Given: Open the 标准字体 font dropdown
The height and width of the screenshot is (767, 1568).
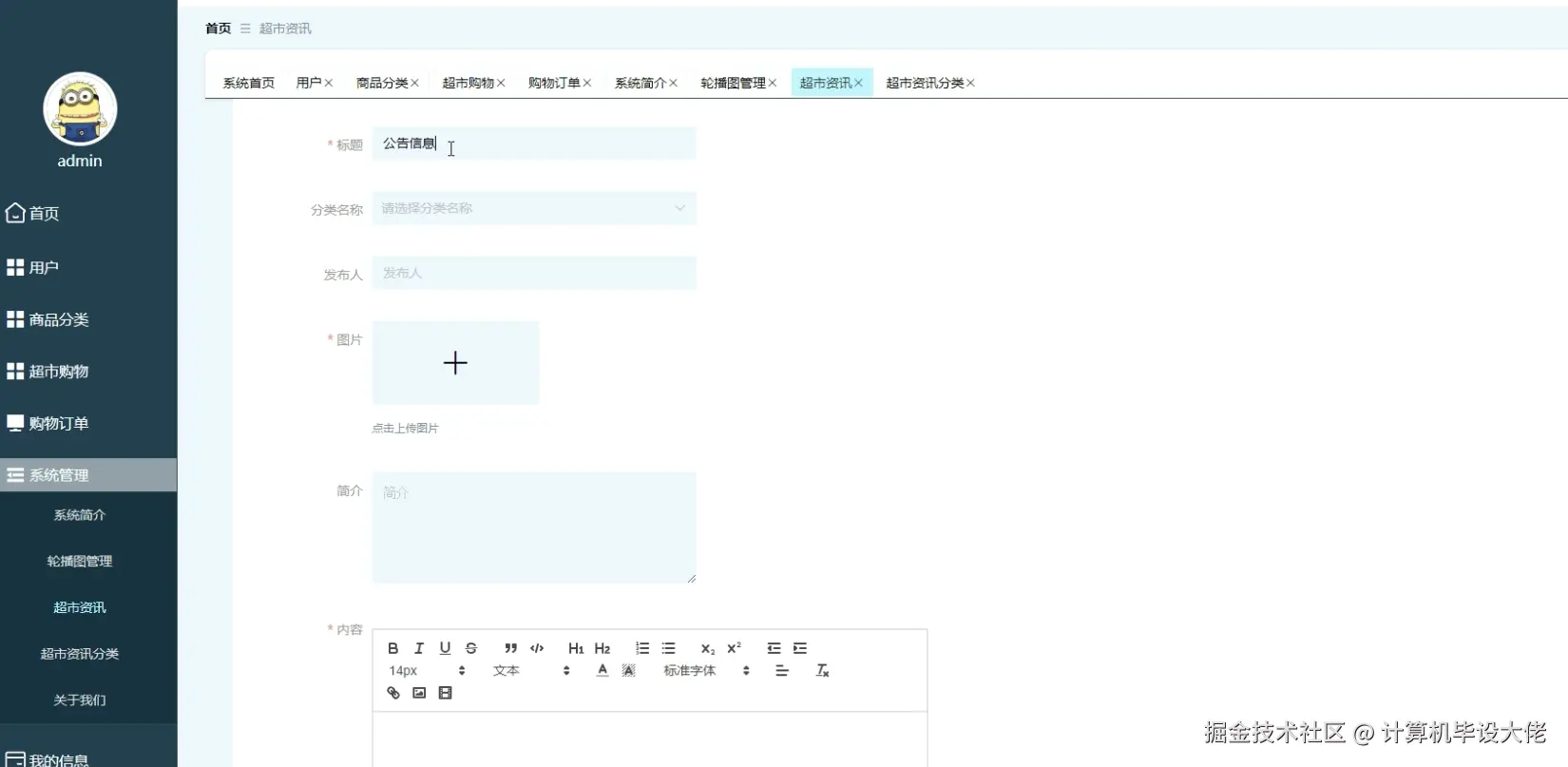Looking at the screenshot, I should (x=707, y=670).
